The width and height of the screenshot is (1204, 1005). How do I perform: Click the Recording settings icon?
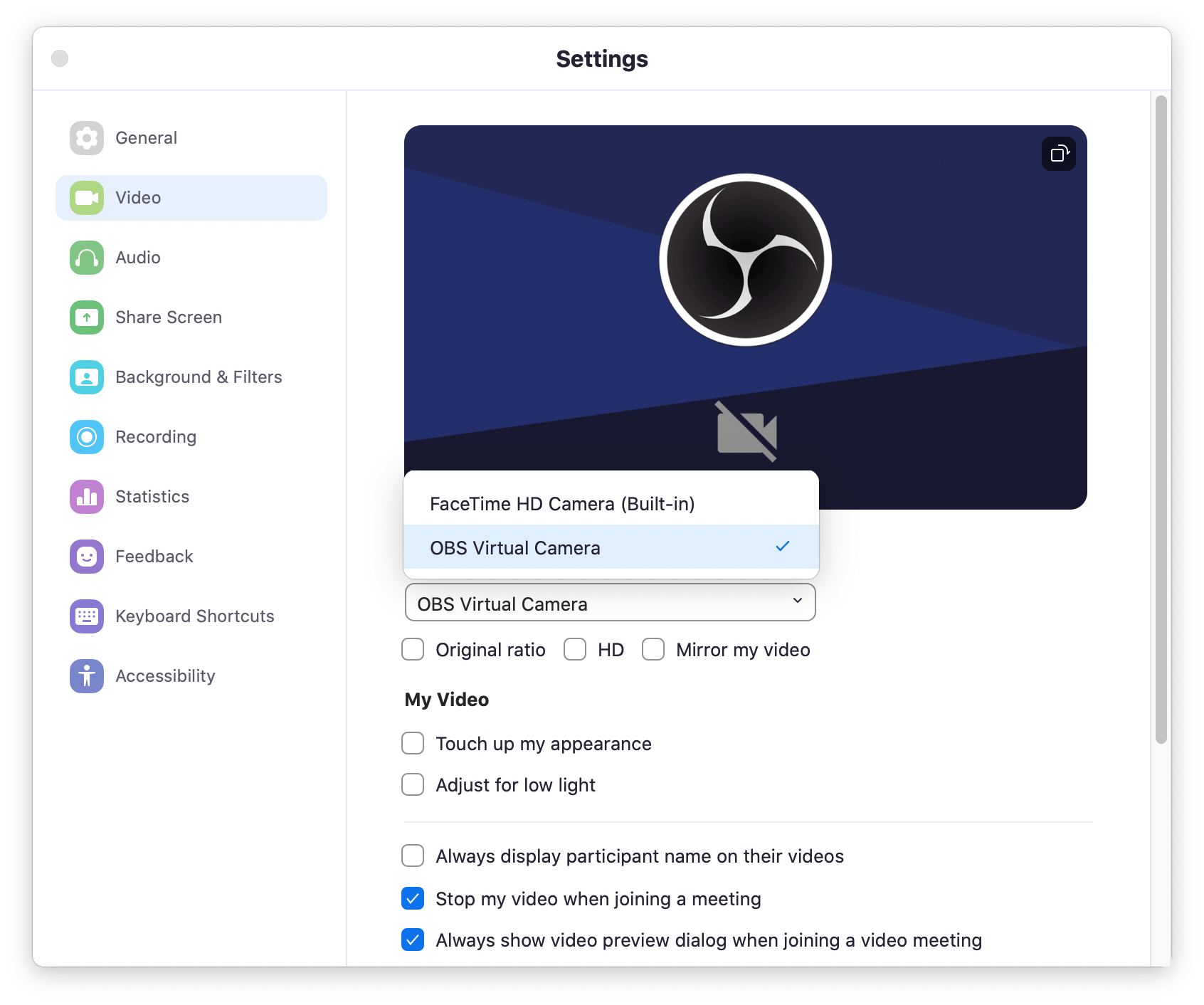pyautogui.click(x=87, y=437)
